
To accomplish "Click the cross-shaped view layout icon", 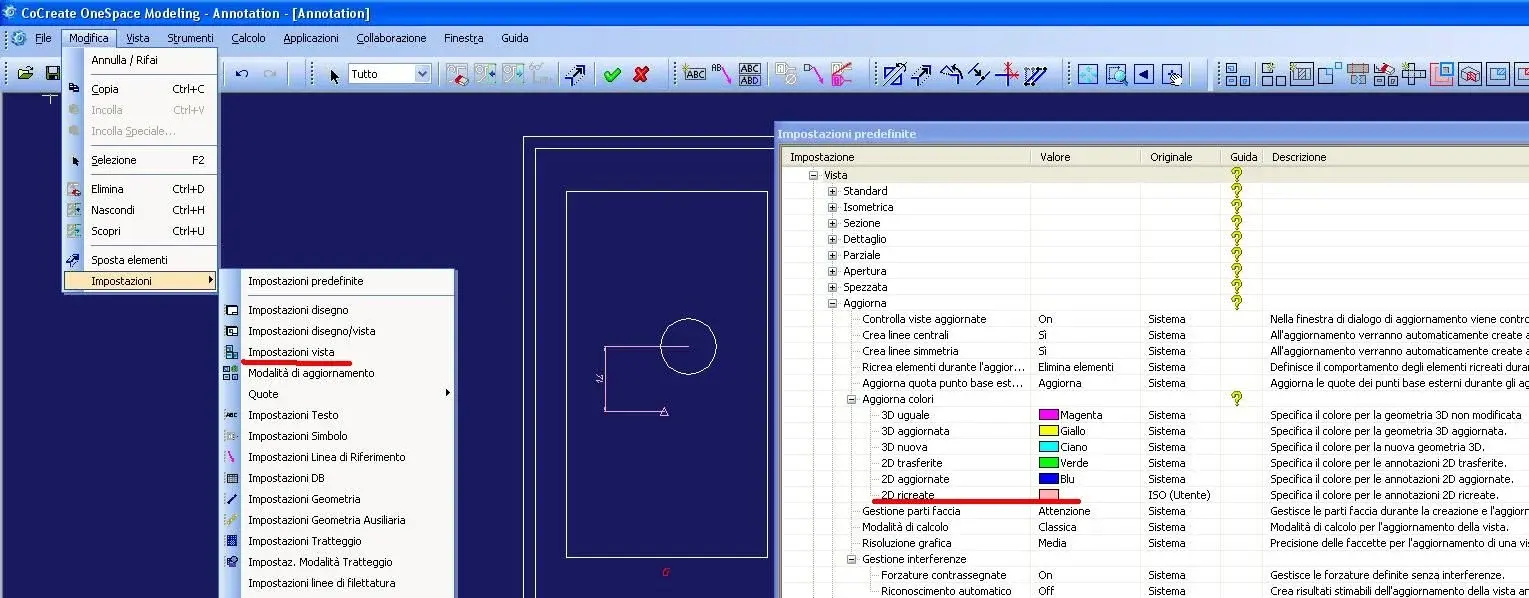I will (1413, 74).
